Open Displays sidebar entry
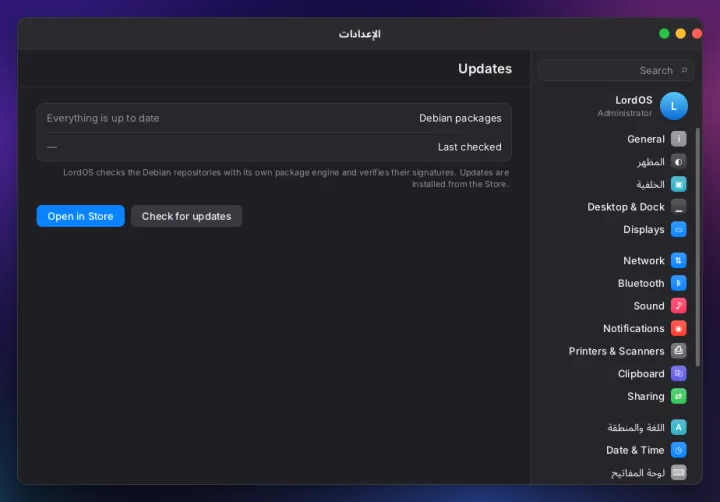 point(643,230)
